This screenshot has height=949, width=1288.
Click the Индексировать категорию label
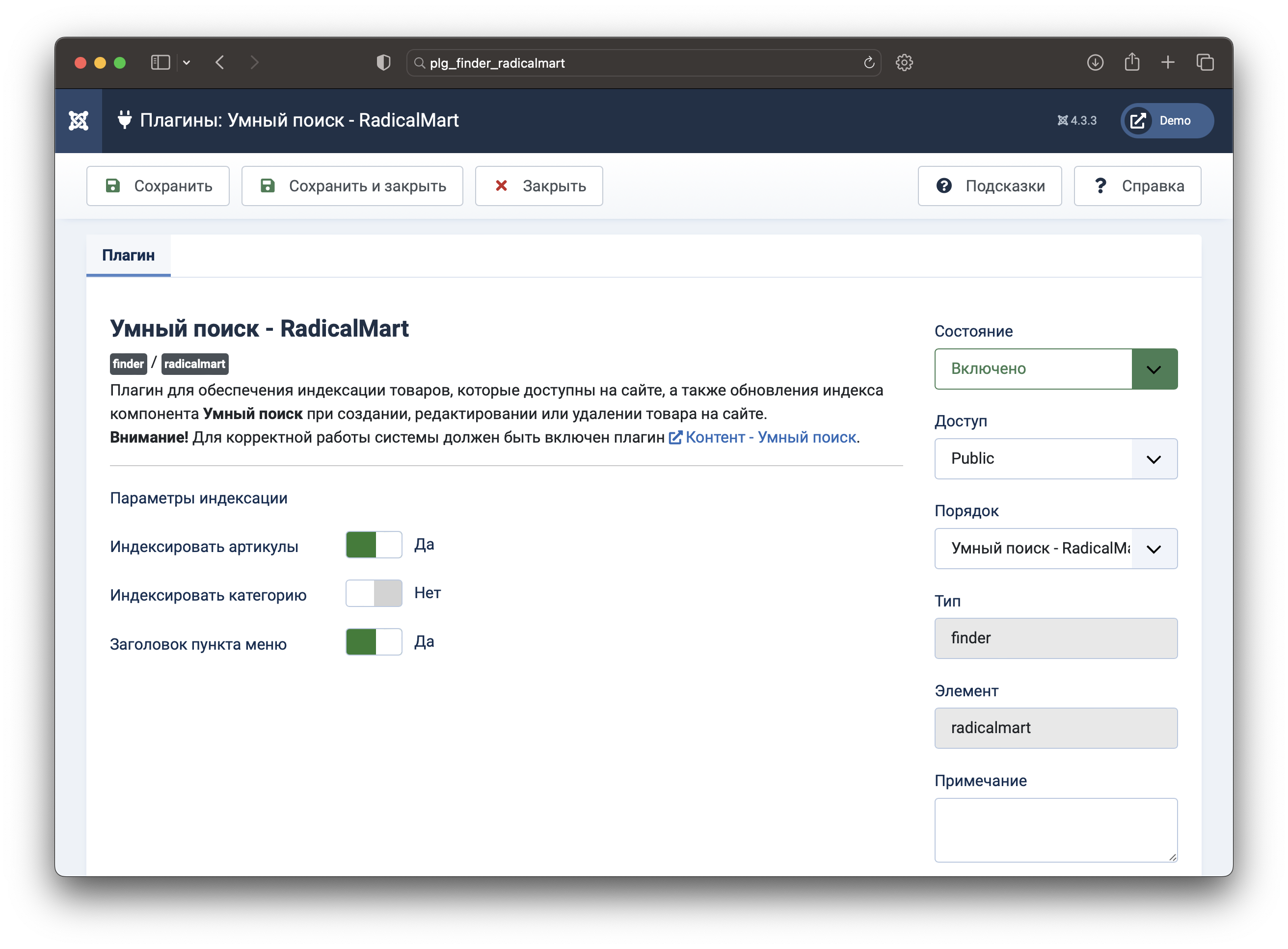click(208, 595)
